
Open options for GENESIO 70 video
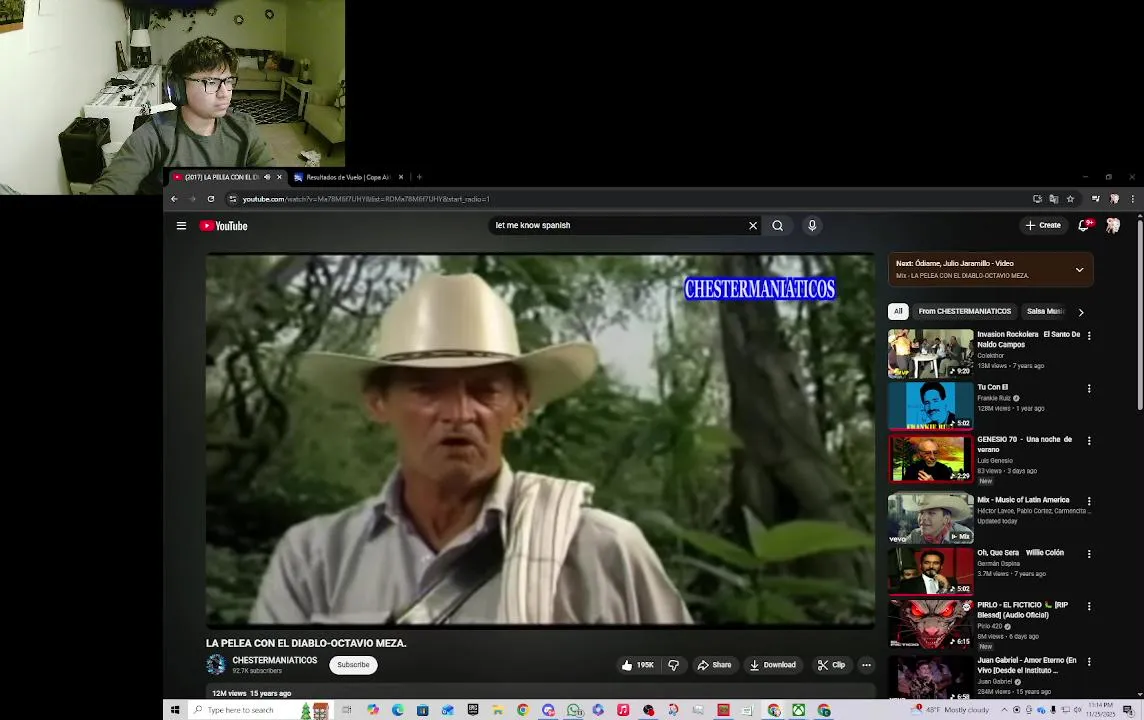pyautogui.click(x=1089, y=441)
